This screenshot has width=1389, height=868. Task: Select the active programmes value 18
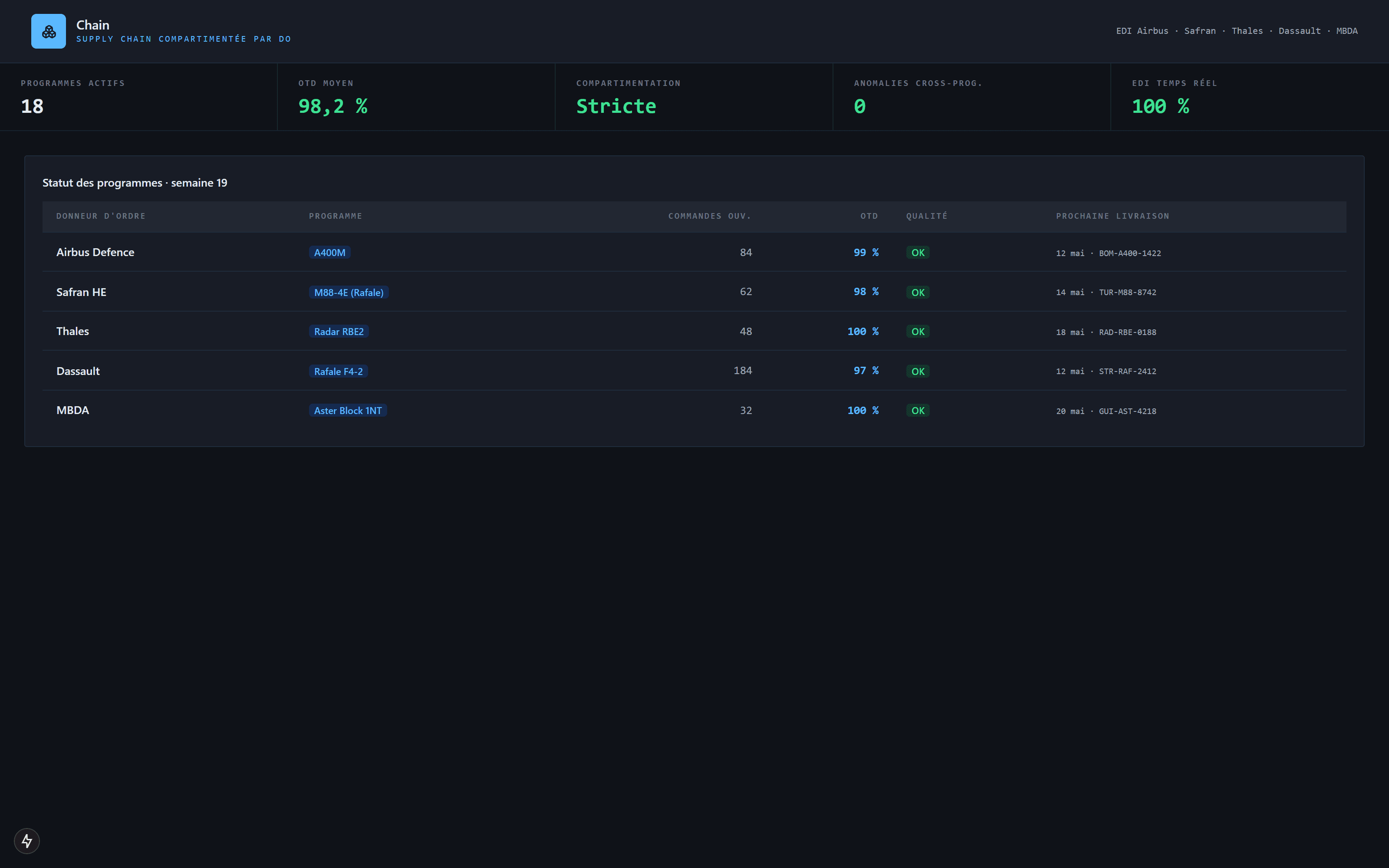click(x=32, y=106)
